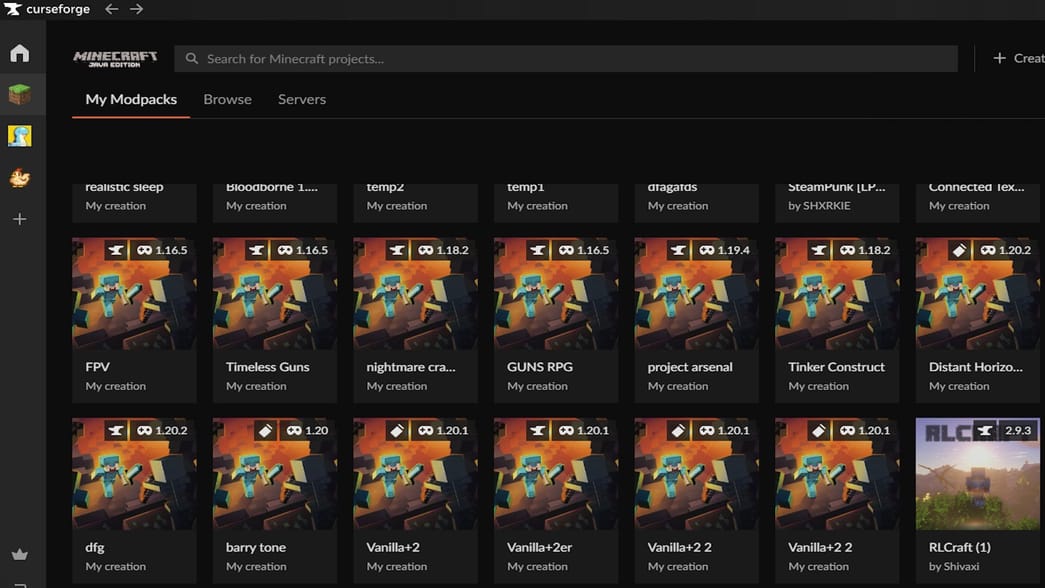Switch to the Browse tab
Viewport: 1045px width, 588px height.
(227, 99)
